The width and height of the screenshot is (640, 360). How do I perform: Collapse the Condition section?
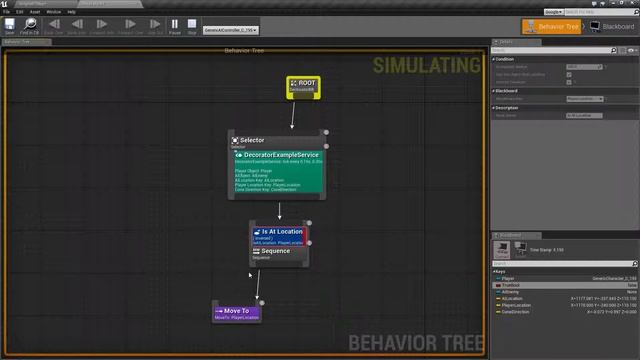pos(493,59)
